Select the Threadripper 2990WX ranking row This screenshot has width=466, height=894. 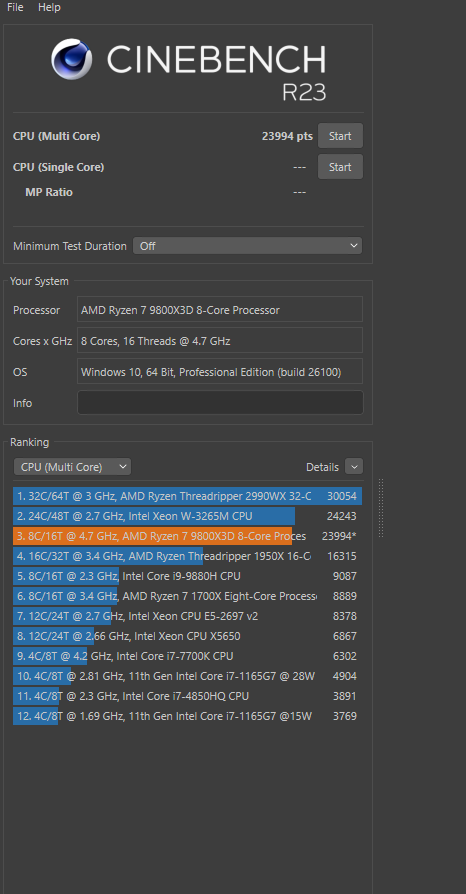188,496
